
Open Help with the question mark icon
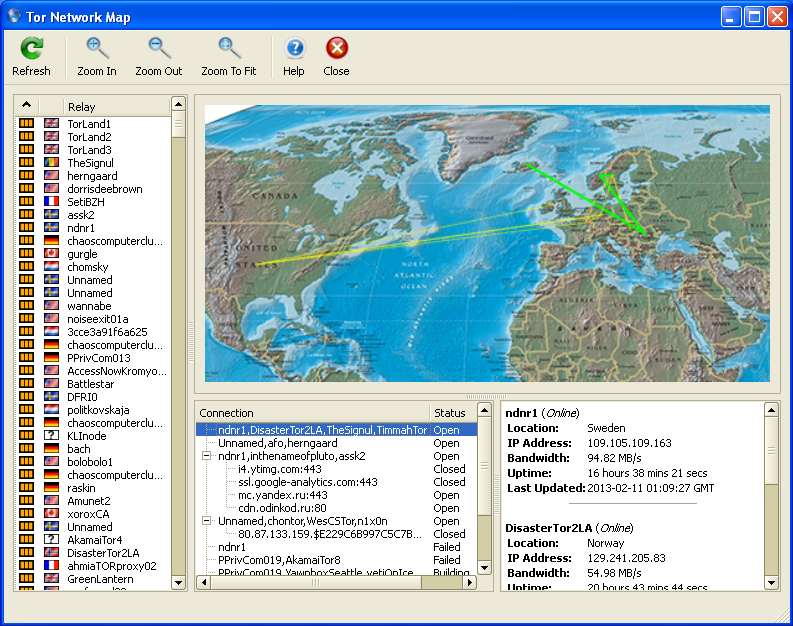(x=294, y=49)
